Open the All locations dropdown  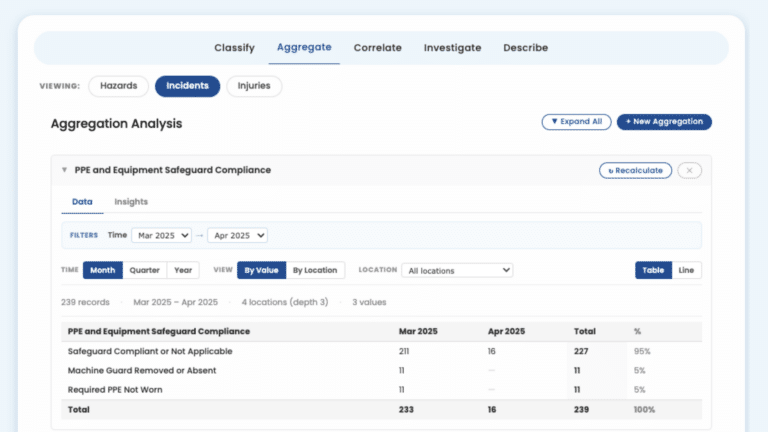[x=457, y=270]
